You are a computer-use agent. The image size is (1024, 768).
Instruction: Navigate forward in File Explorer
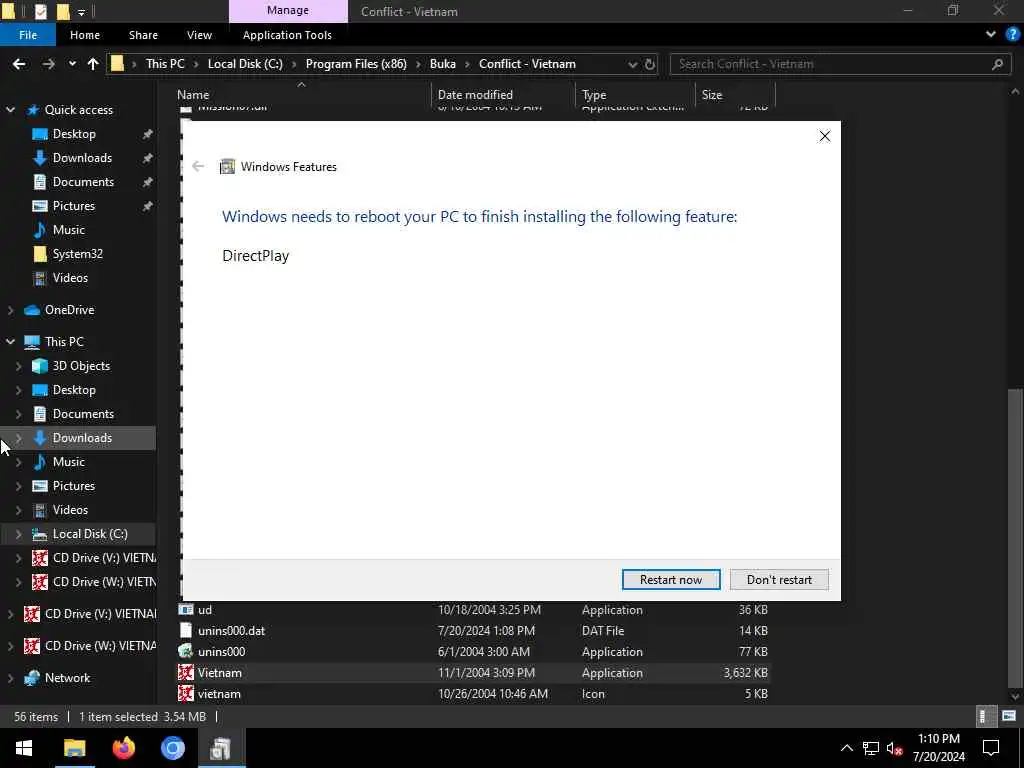pos(48,64)
